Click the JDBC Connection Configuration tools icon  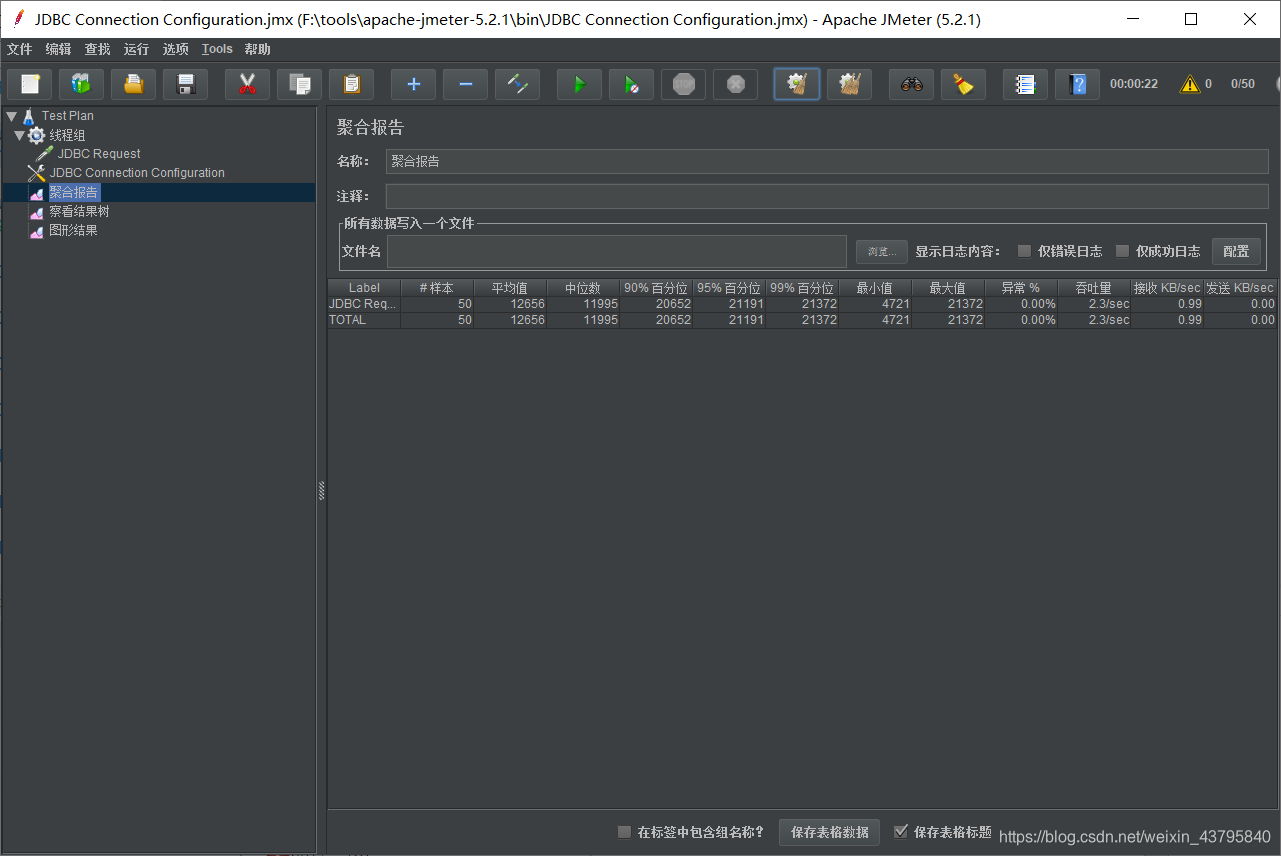(x=37, y=173)
